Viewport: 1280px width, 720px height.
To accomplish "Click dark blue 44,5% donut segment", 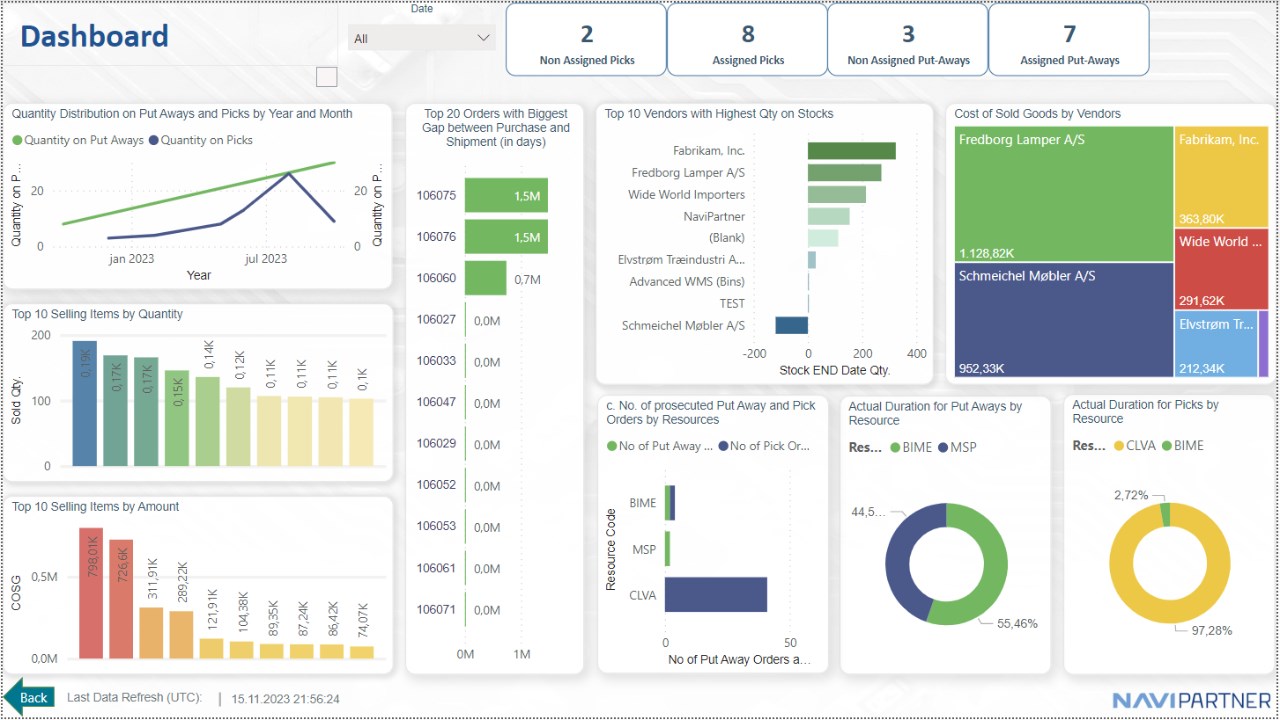I will (x=899, y=562).
